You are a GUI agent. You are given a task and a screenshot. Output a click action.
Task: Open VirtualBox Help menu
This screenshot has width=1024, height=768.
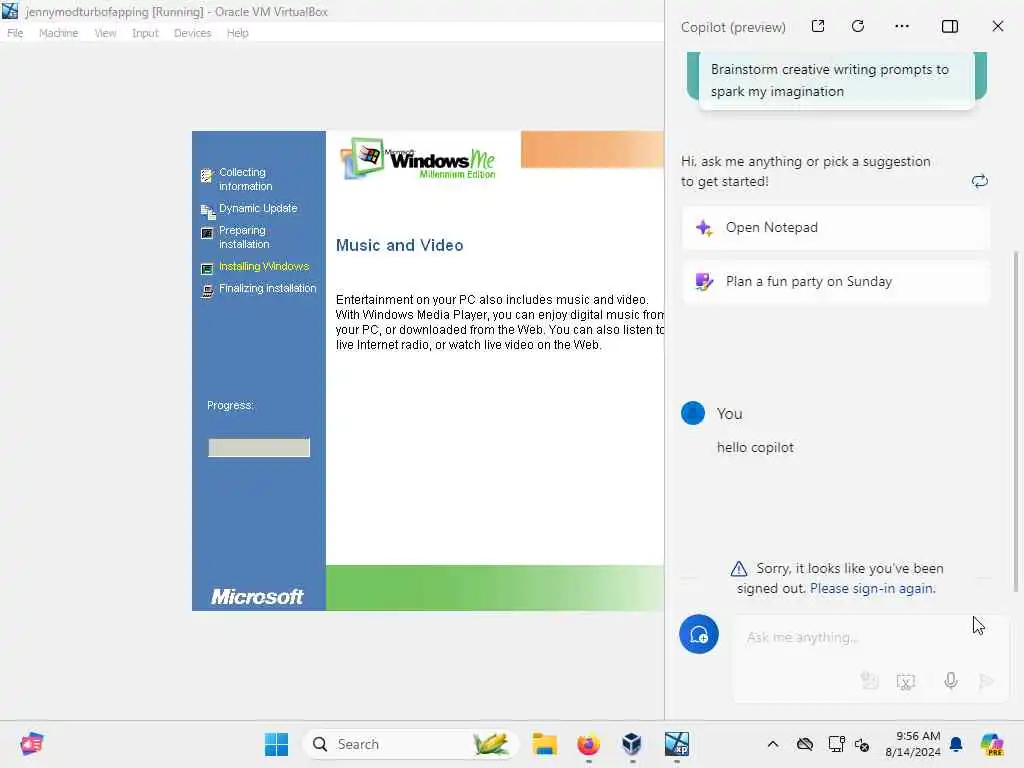point(238,33)
